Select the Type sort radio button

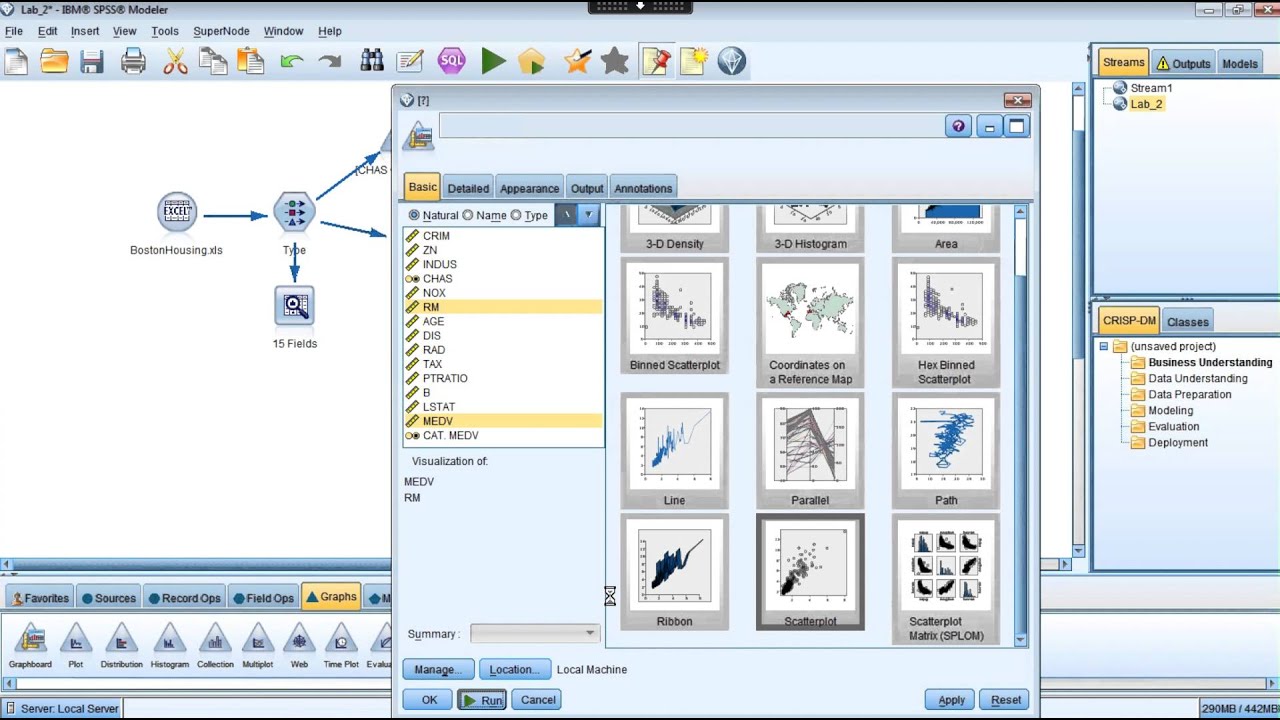coord(516,215)
